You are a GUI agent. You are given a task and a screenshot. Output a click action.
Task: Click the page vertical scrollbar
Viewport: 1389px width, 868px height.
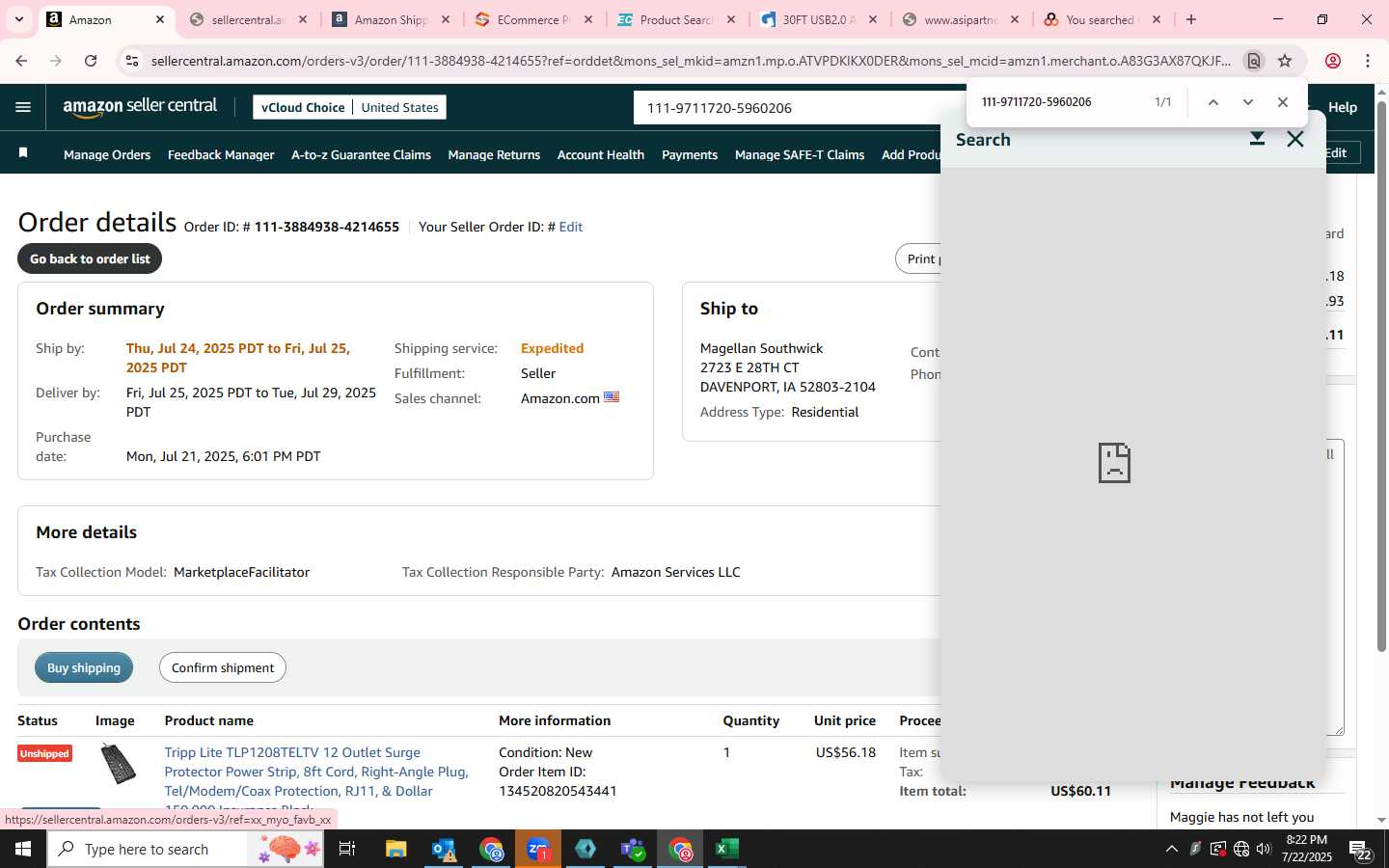click(1381, 376)
